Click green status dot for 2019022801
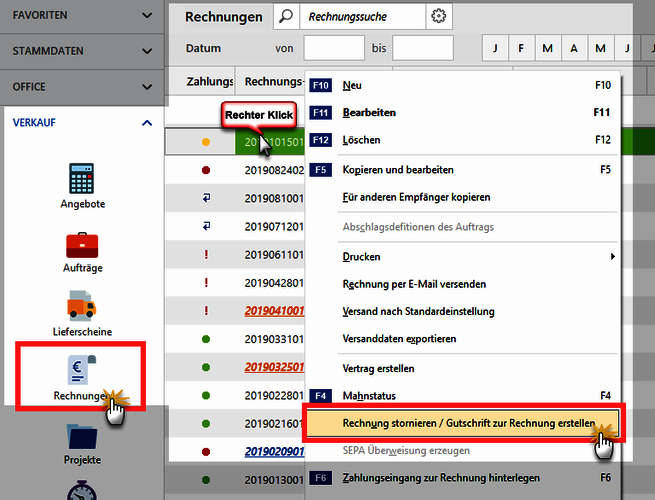Screen dimensions: 655x500 [x=206, y=396]
